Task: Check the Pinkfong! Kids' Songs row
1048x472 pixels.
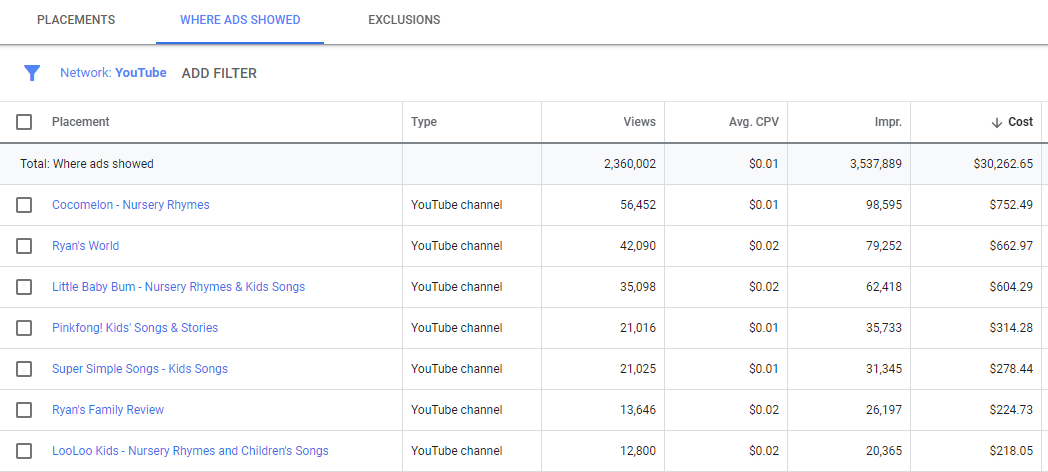Action: [24, 328]
